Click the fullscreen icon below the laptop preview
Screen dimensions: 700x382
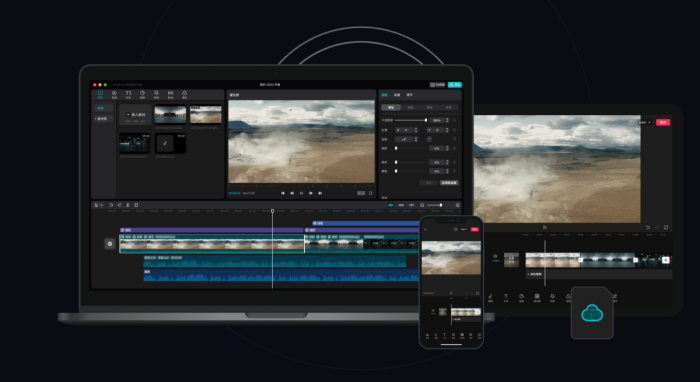(x=371, y=193)
